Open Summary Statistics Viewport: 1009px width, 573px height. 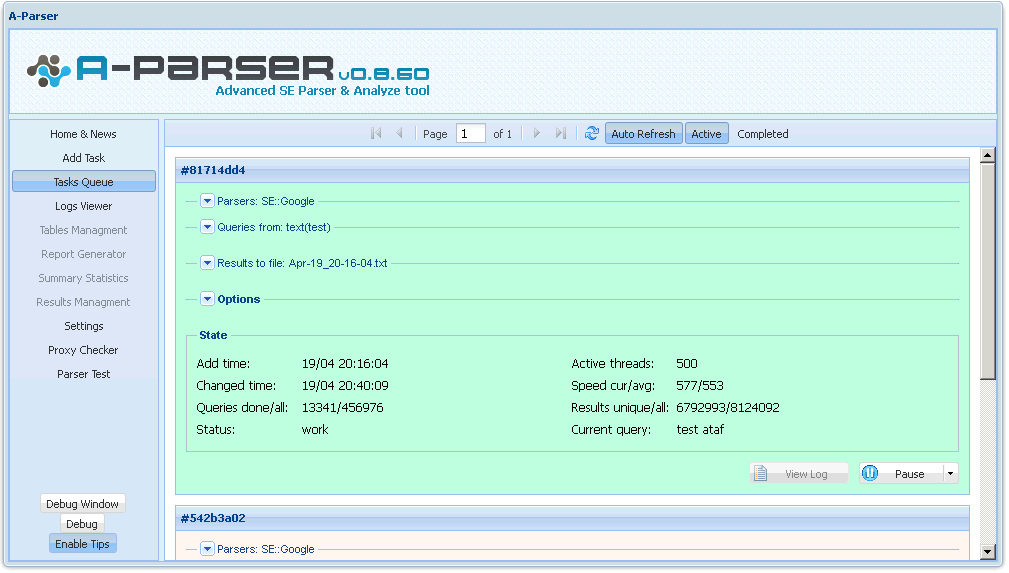point(84,277)
